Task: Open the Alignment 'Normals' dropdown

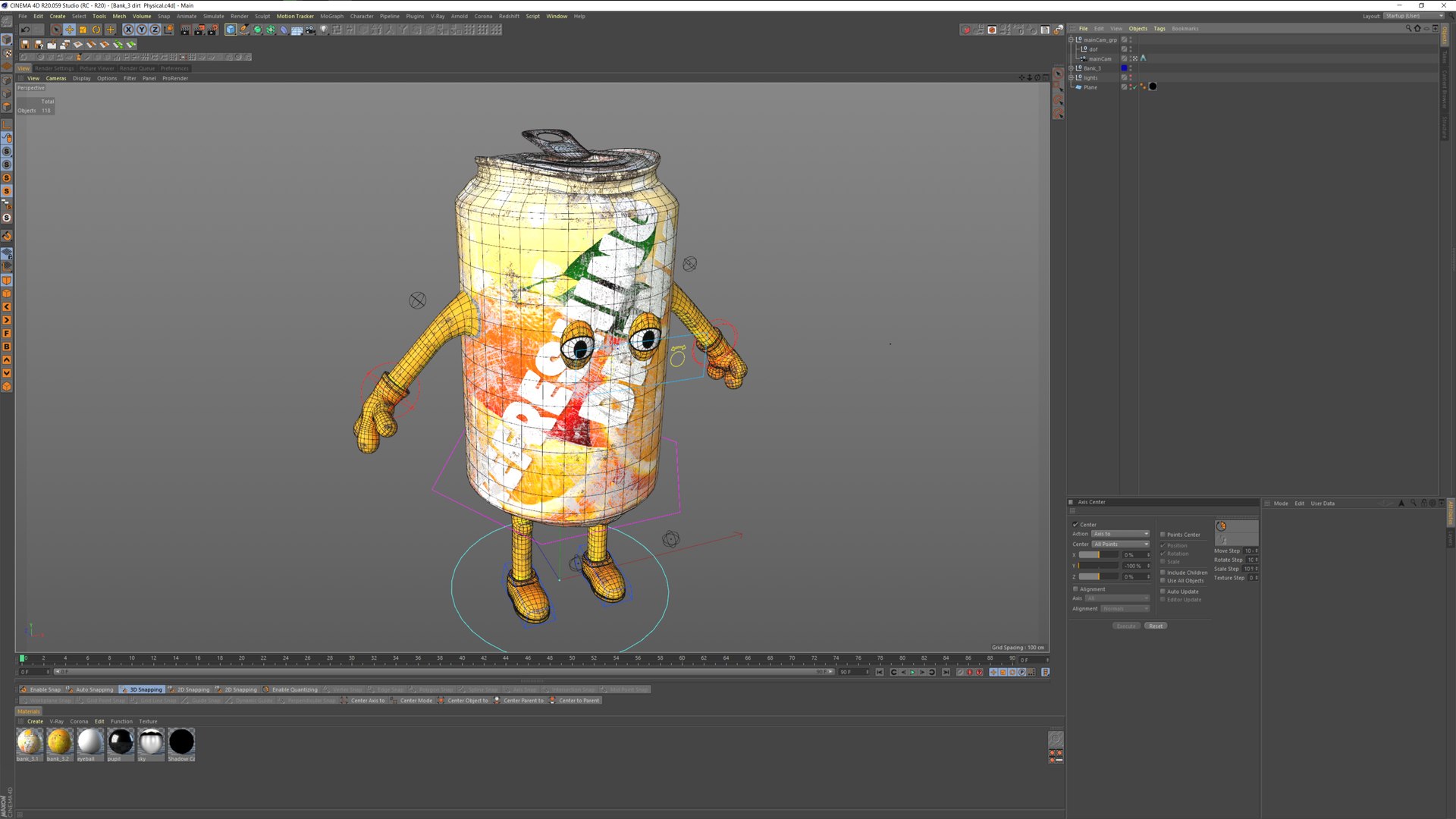Action: pos(1125,609)
